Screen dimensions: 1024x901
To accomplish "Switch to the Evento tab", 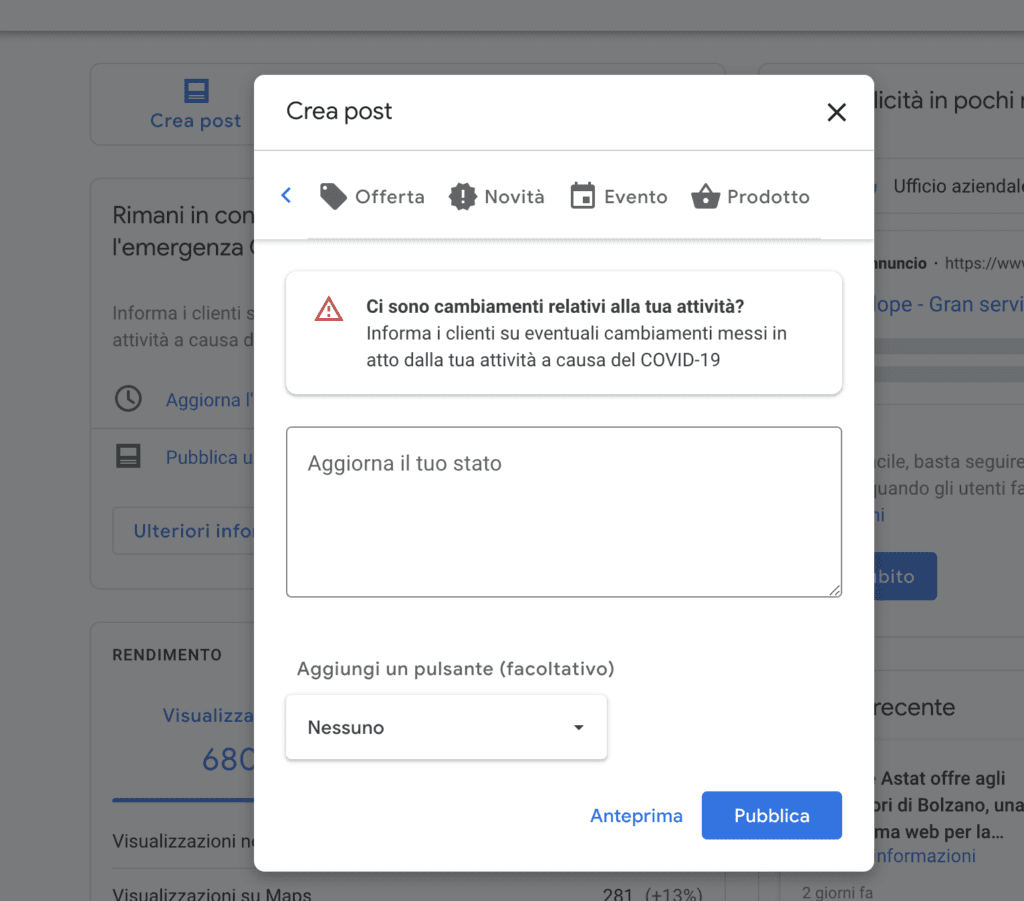I will pyautogui.click(x=635, y=197).
